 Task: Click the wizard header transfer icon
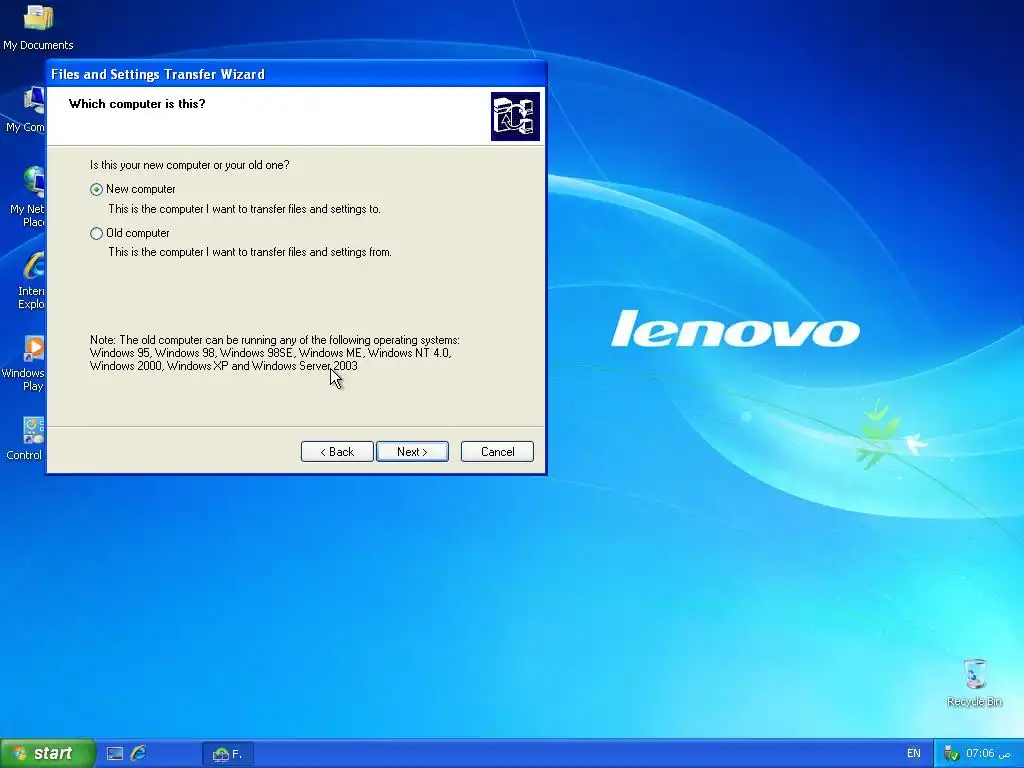click(x=515, y=116)
